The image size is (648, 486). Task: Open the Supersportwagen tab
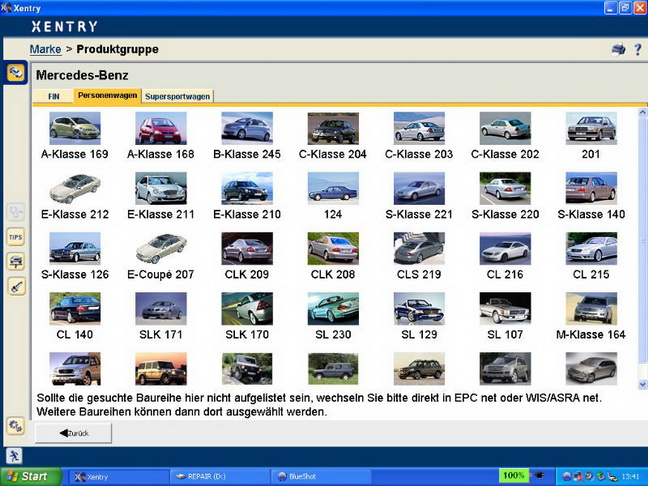click(178, 96)
